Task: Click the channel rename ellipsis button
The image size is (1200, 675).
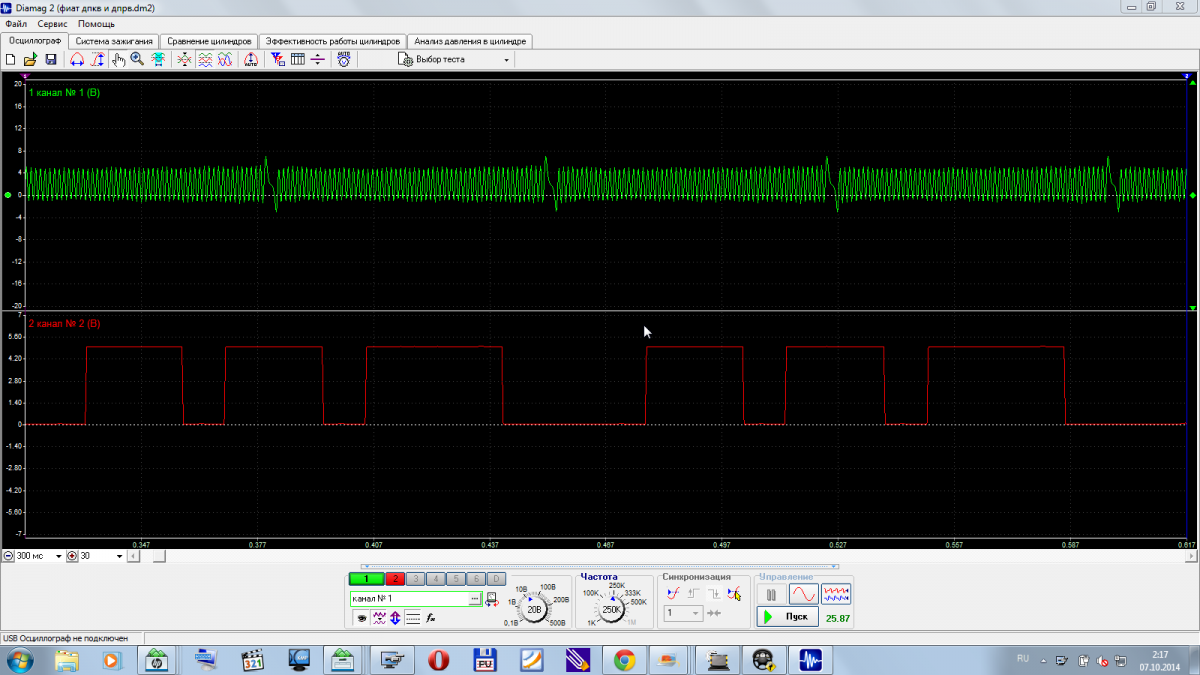Action: tap(475, 598)
